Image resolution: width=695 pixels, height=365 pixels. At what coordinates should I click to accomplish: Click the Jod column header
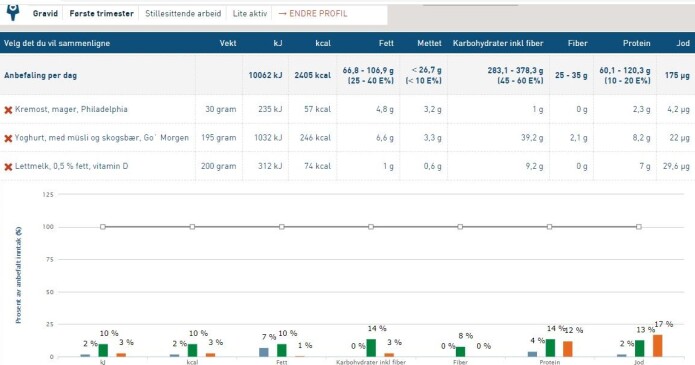tap(683, 43)
